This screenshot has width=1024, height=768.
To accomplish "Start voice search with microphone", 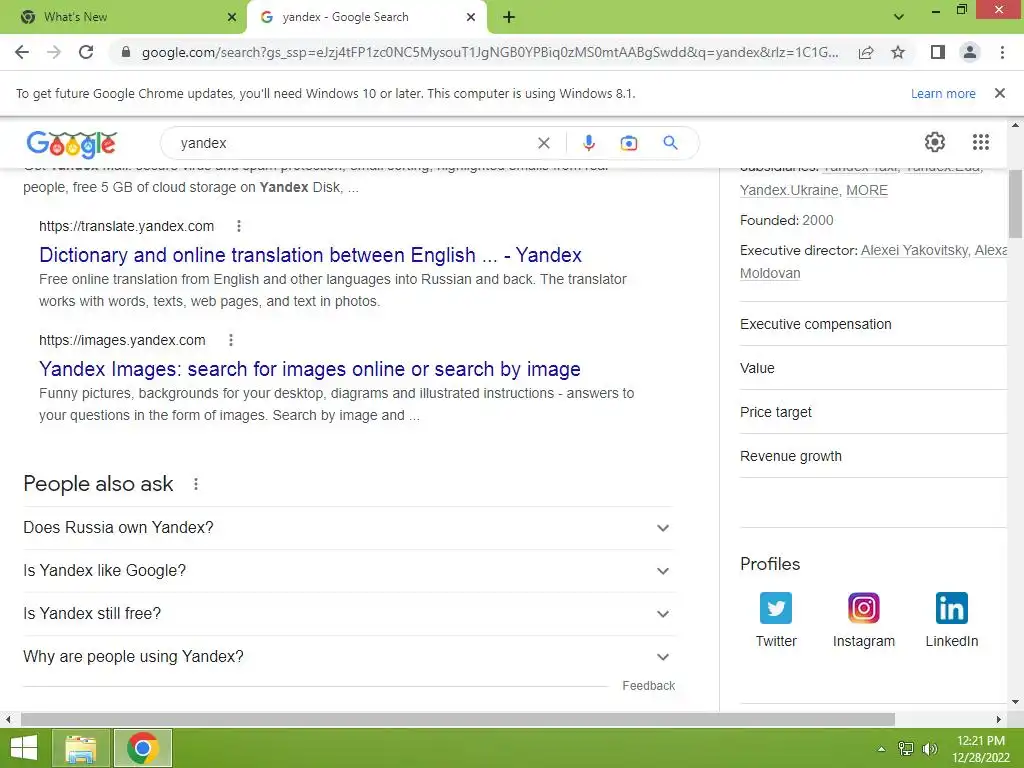I will coord(588,143).
